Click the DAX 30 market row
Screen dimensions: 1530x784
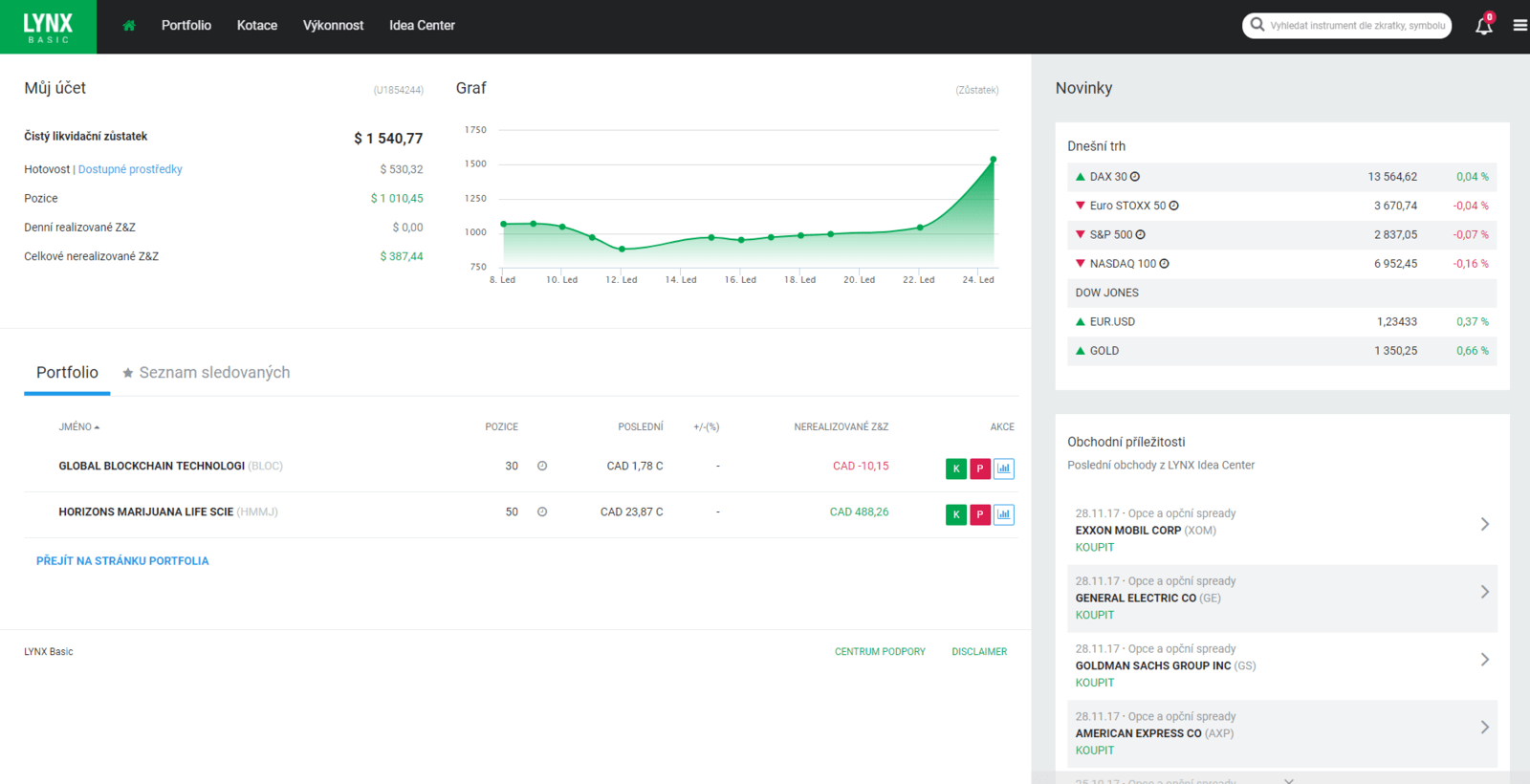pos(1282,177)
